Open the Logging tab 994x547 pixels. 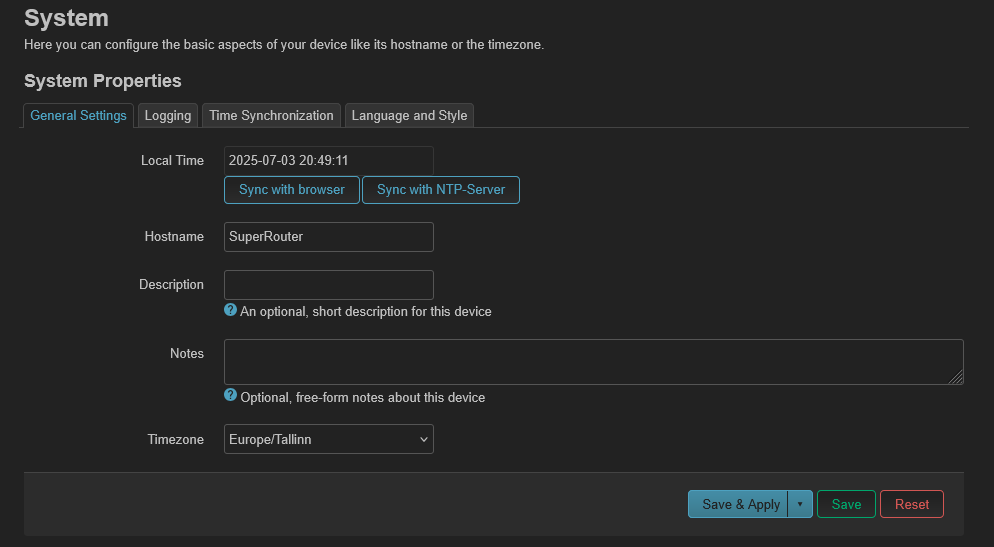168,115
